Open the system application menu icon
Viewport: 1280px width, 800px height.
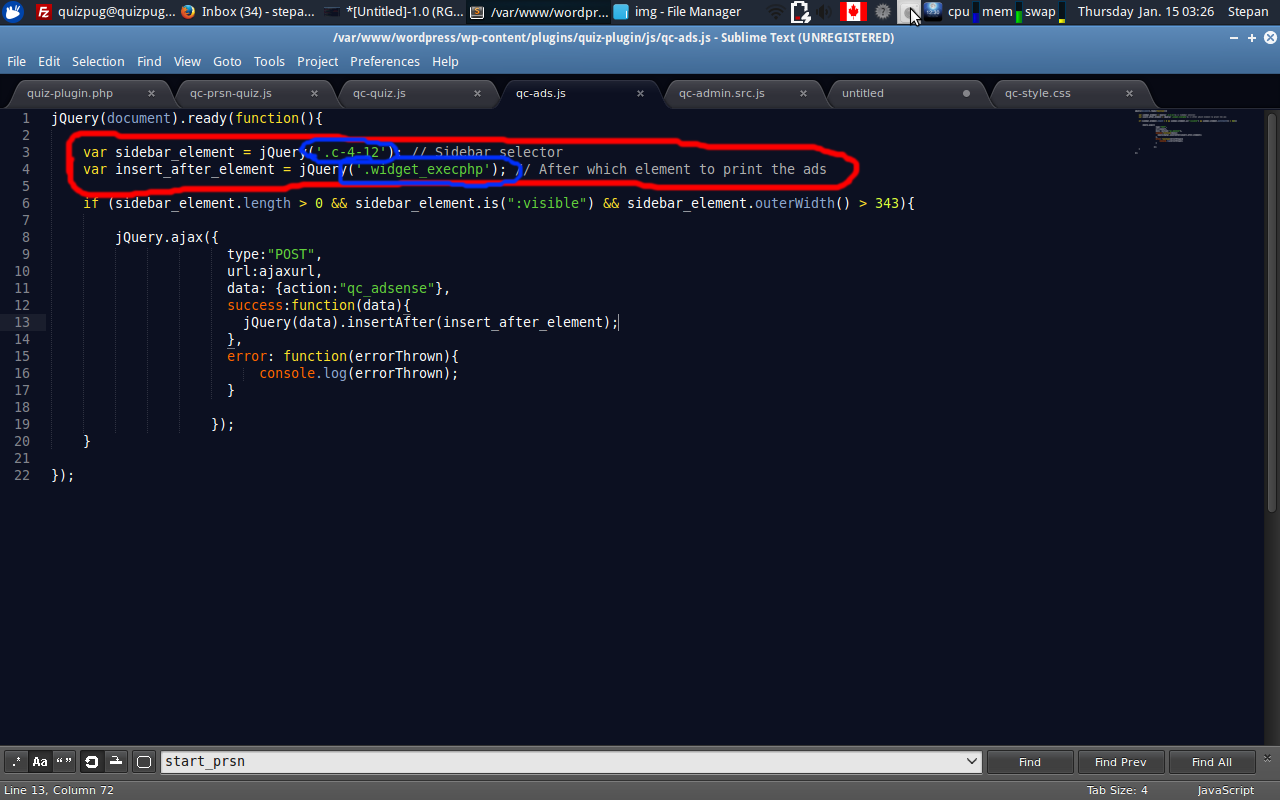click(x=13, y=12)
